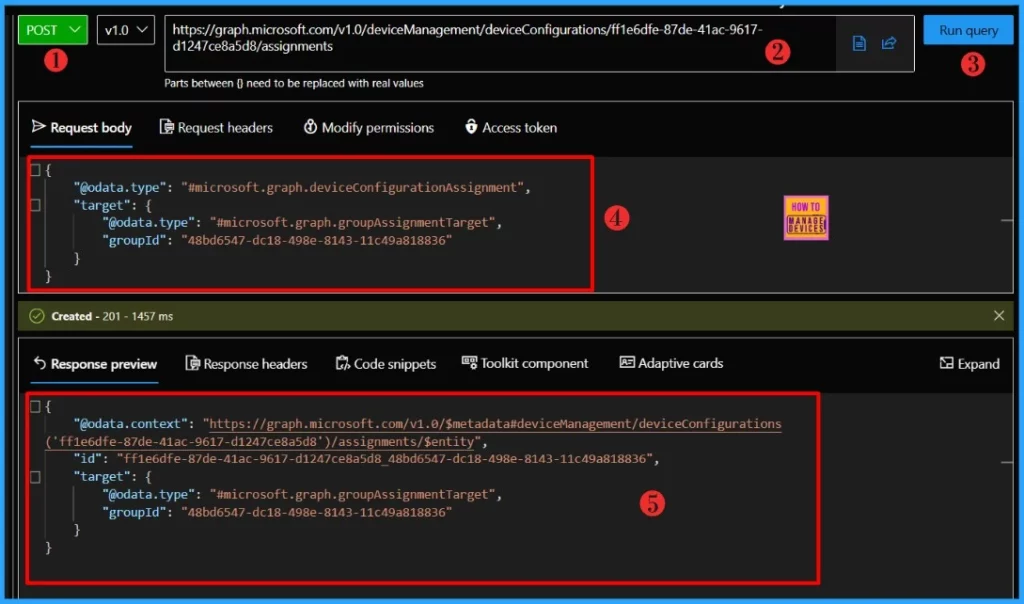The height and width of the screenshot is (604, 1024).
Task: Open the Toolkit component tab
Action: pyautogui.click(x=524, y=363)
